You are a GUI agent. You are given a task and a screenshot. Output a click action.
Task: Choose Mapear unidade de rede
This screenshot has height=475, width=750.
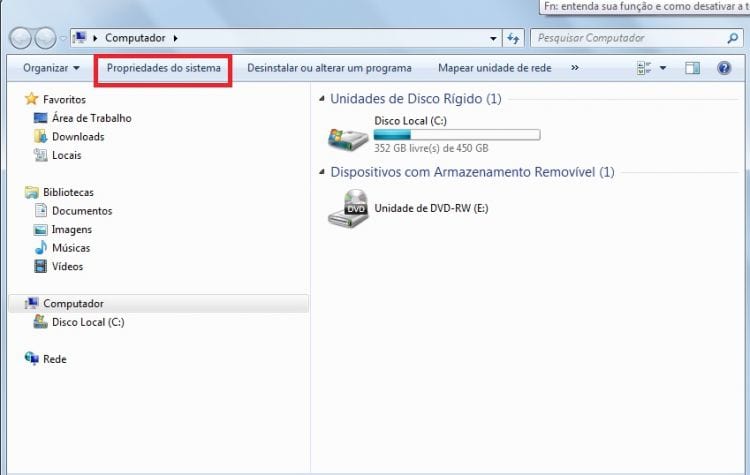coord(495,68)
